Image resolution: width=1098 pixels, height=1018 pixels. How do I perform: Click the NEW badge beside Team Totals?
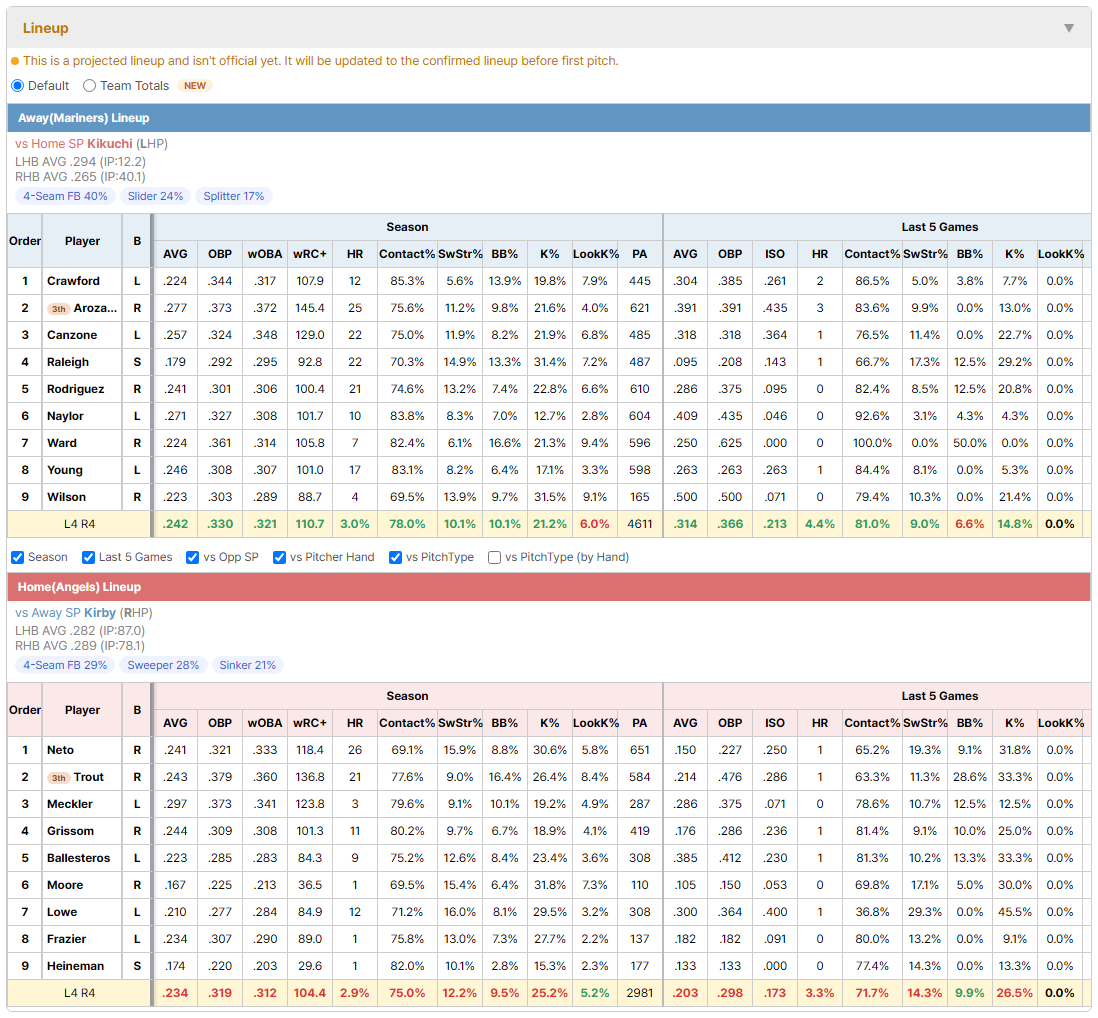[x=195, y=85]
